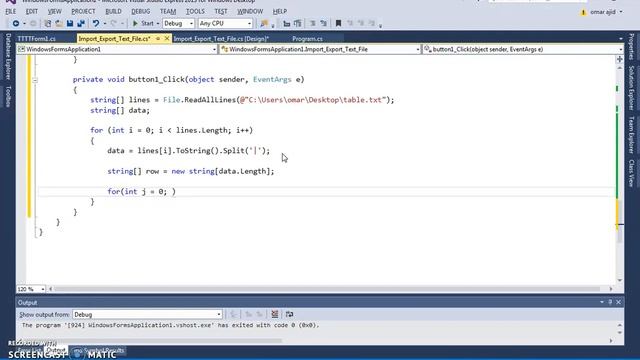The image size is (640, 360).
Task: Open the omar ajid account menu
Action: [x=606, y=12]
